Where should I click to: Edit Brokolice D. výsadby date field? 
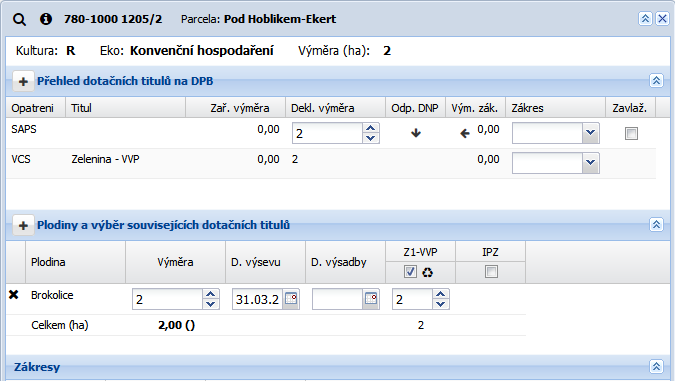pos(338,299)
